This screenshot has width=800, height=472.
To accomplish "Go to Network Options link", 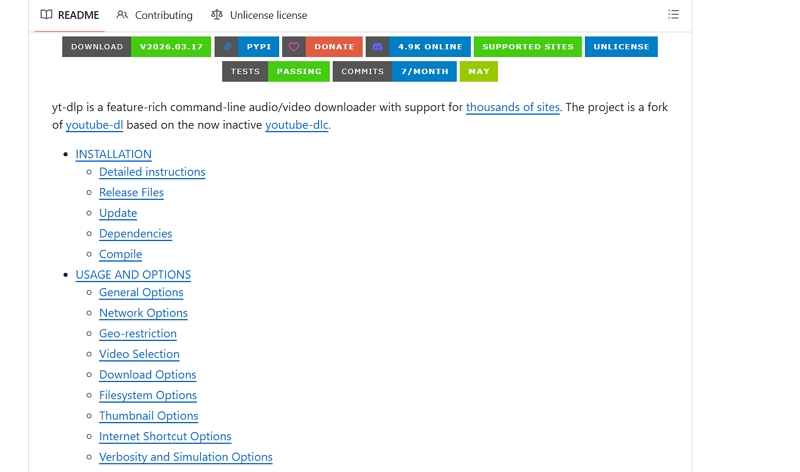I will coord(143,313).
